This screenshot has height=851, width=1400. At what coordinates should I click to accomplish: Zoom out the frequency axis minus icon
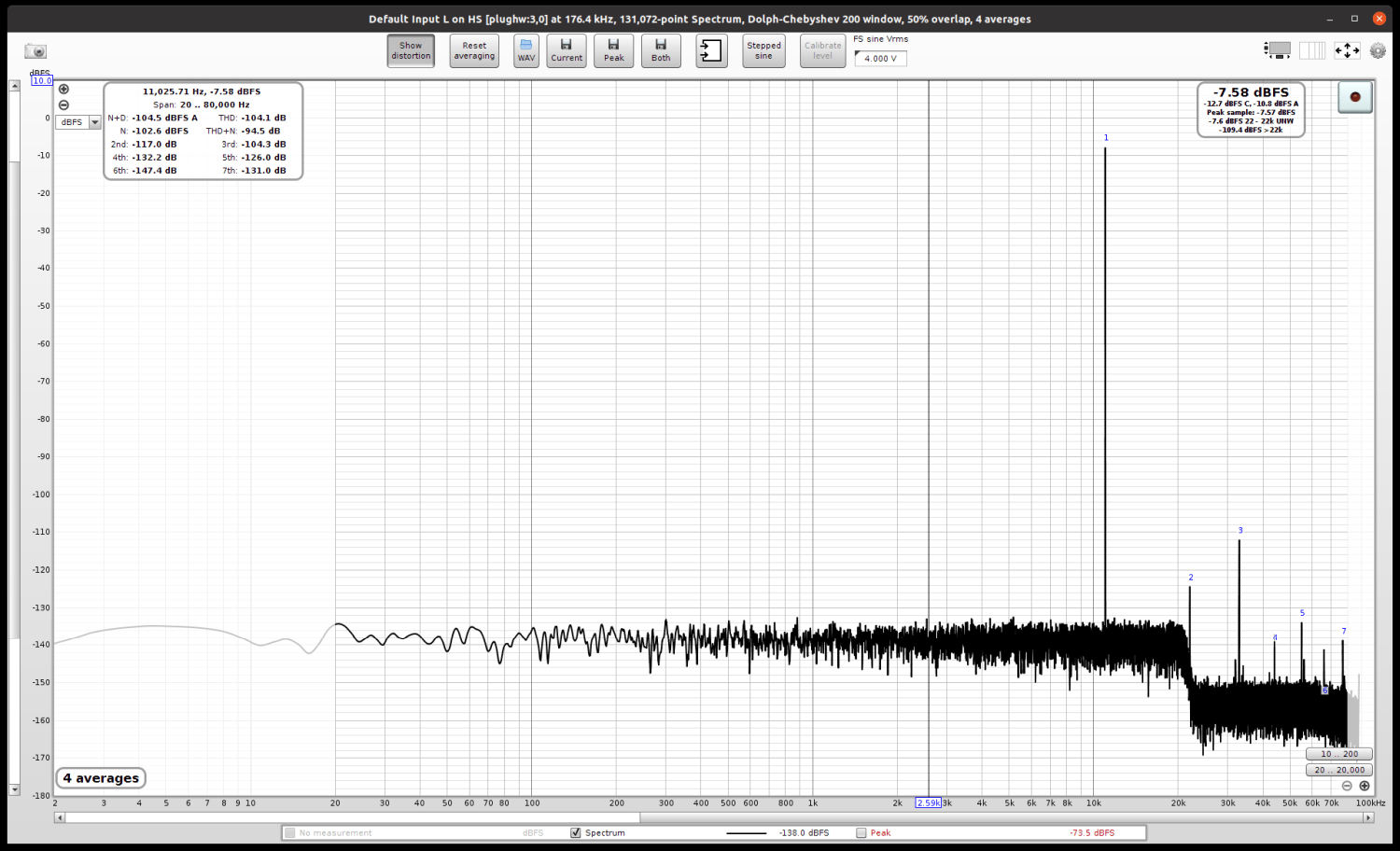(x=1347, y=786)
